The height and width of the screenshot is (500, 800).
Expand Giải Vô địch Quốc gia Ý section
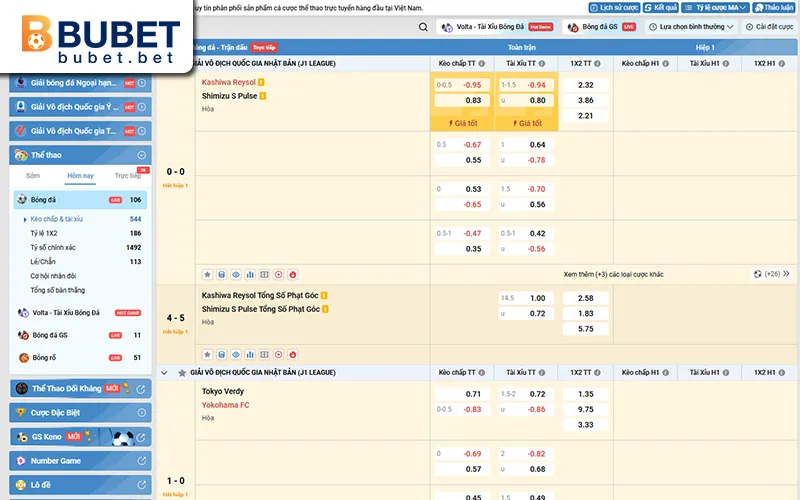click(80, 107)
